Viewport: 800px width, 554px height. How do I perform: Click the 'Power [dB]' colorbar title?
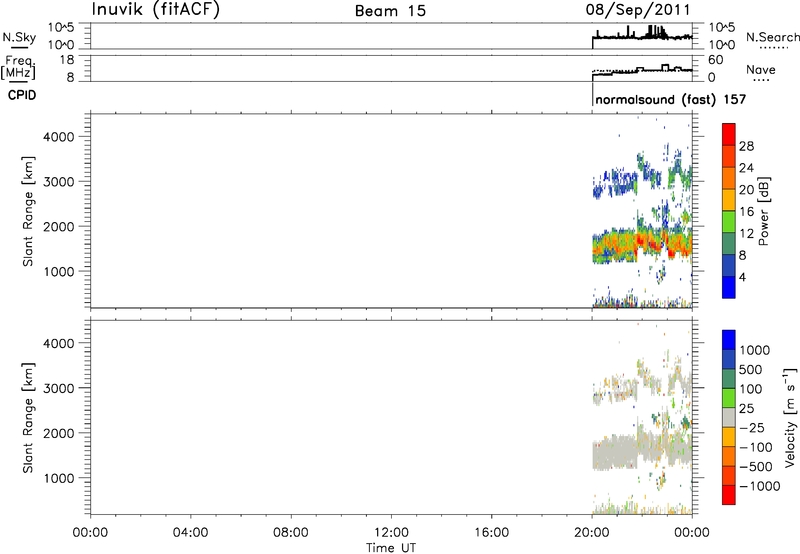pos(764,211)
